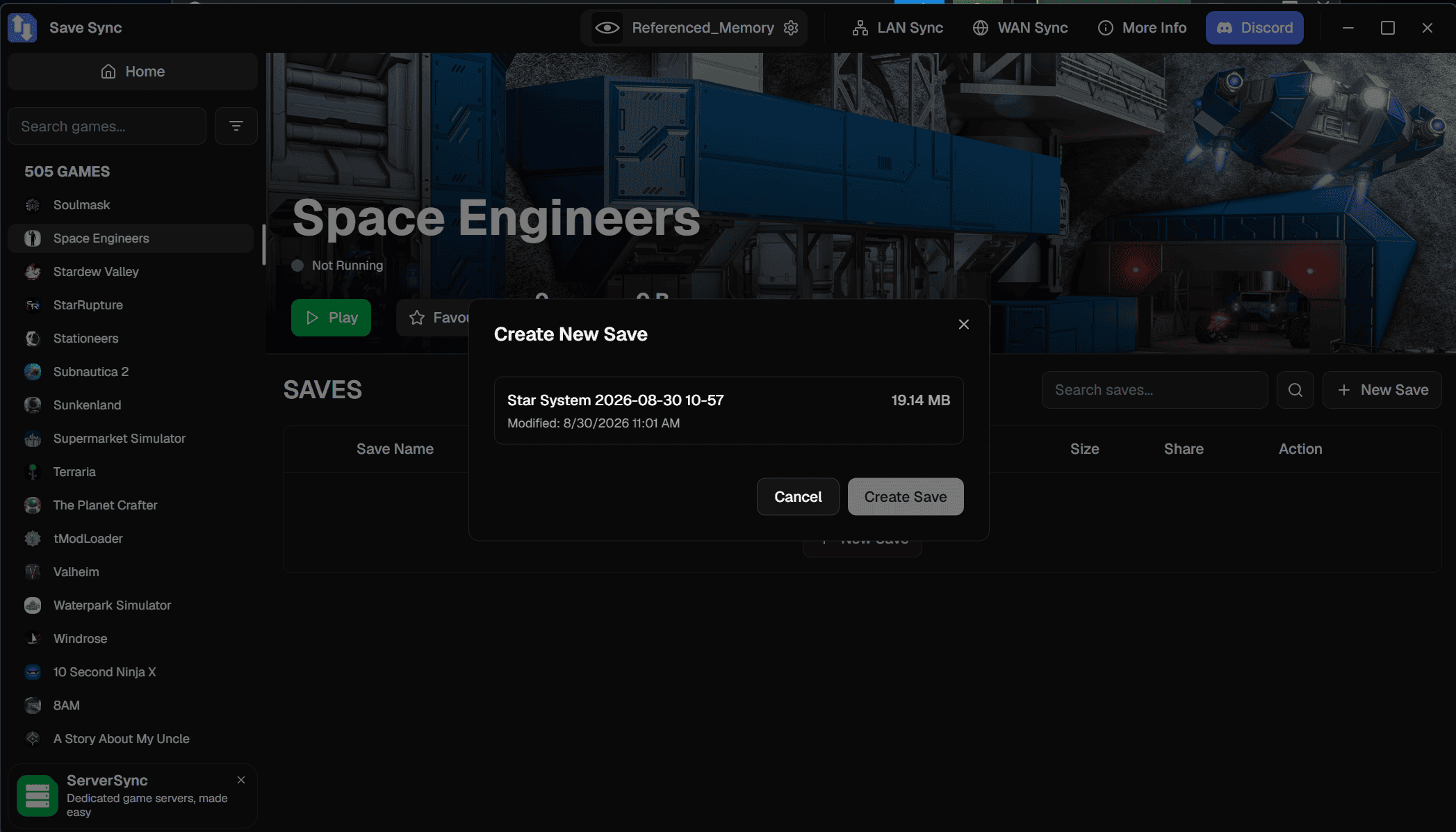The width and height of the screenshot is (1456, 832).
Task: Close the Create New Save dialog
Action: [x=963, y=325]
